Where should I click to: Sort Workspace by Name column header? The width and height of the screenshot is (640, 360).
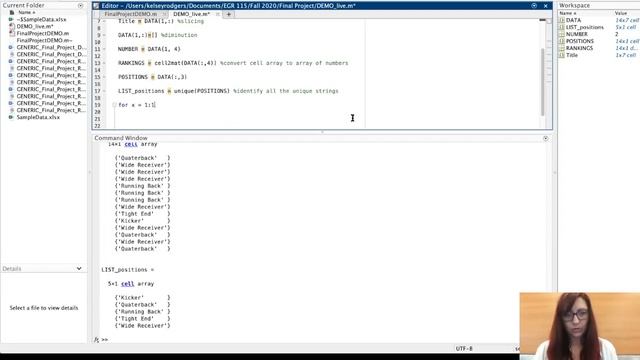click(x=568, y=13)
